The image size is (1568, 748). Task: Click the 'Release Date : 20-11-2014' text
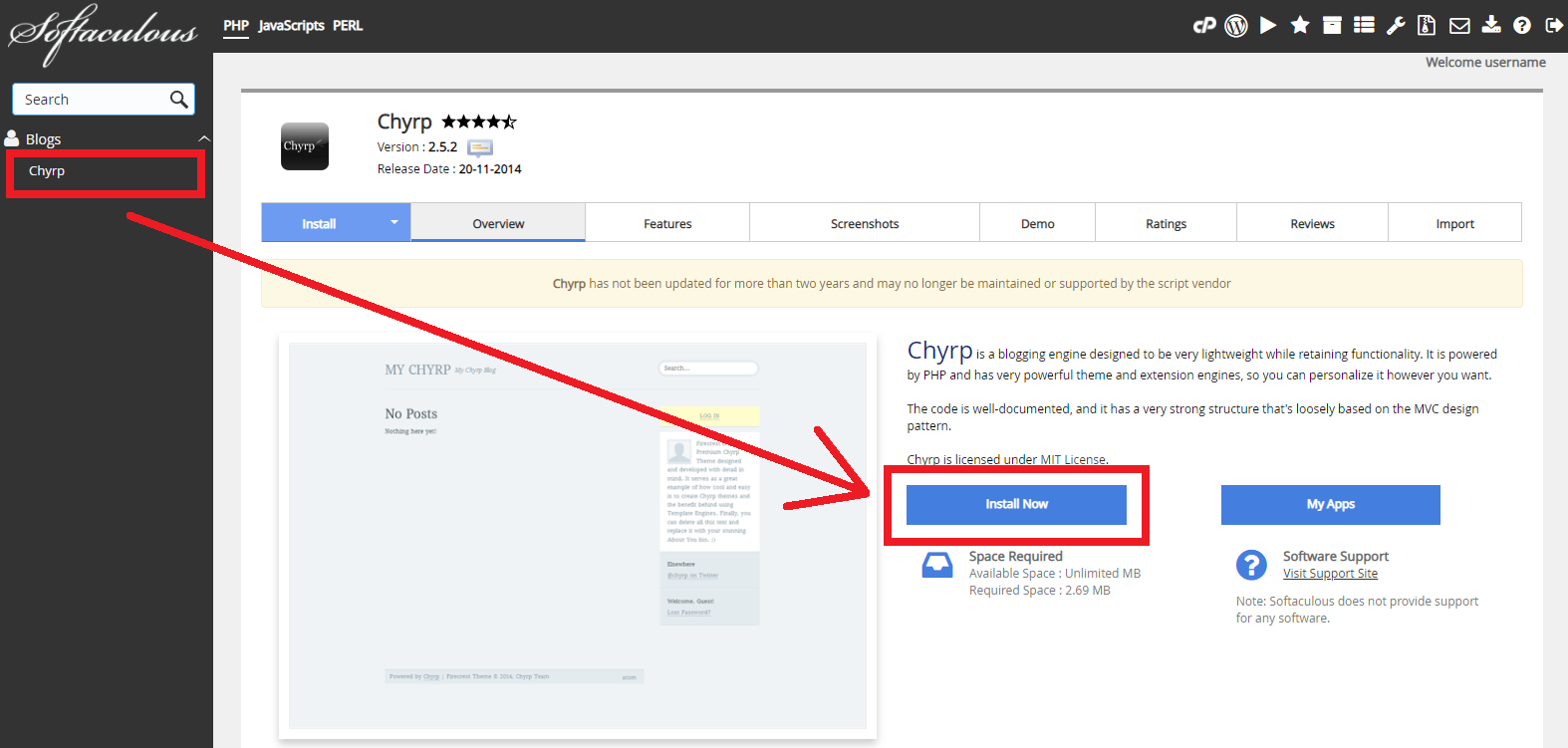click(x=449, y=169)
